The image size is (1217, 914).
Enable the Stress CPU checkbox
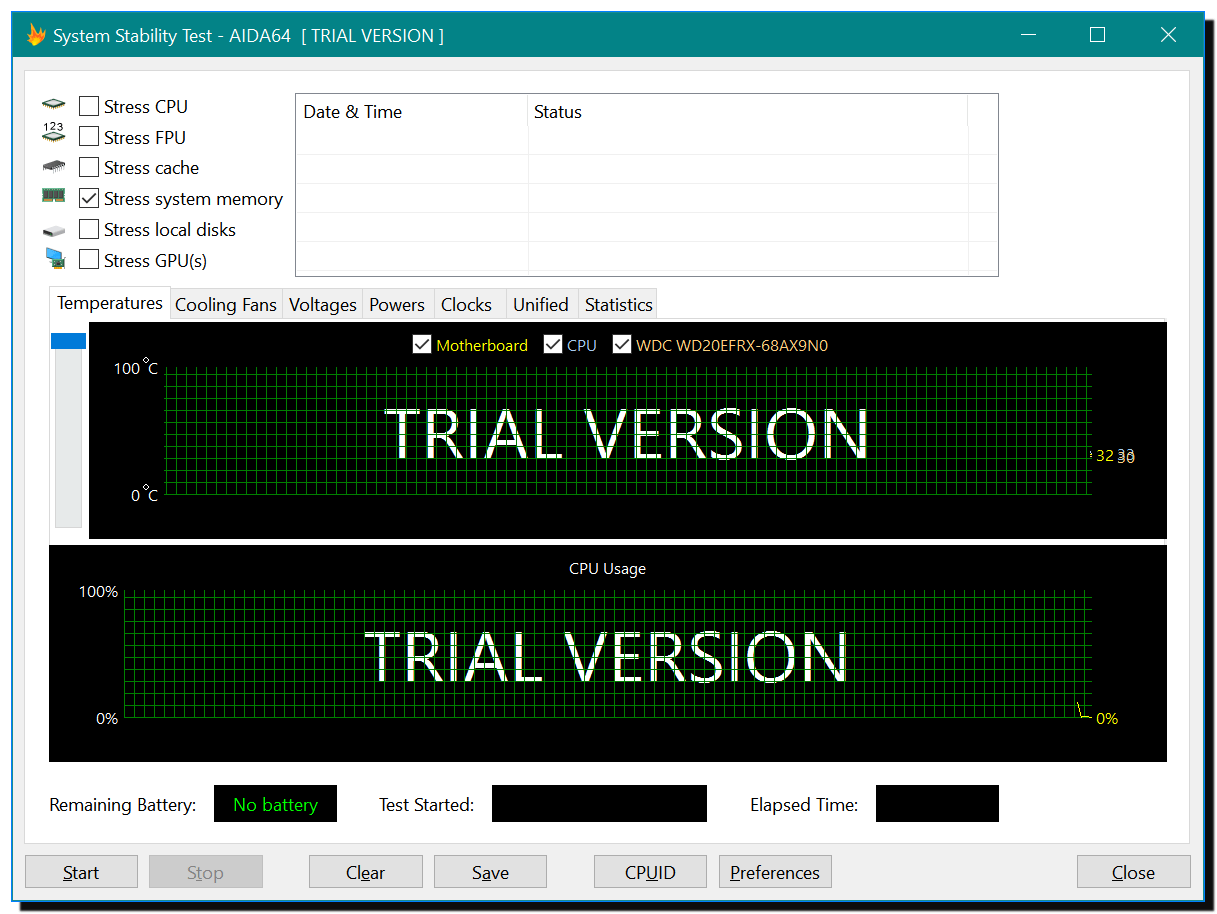pos(89,106)
